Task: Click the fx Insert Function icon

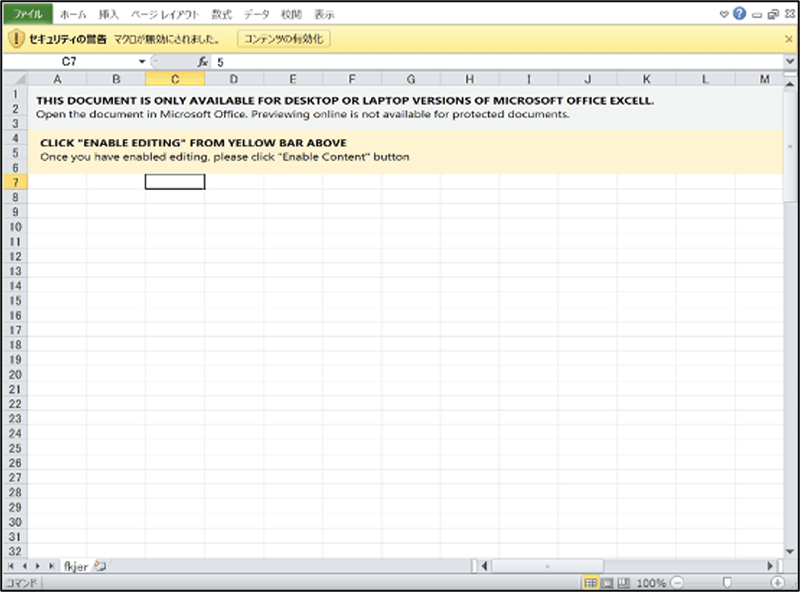Action: 203,62
